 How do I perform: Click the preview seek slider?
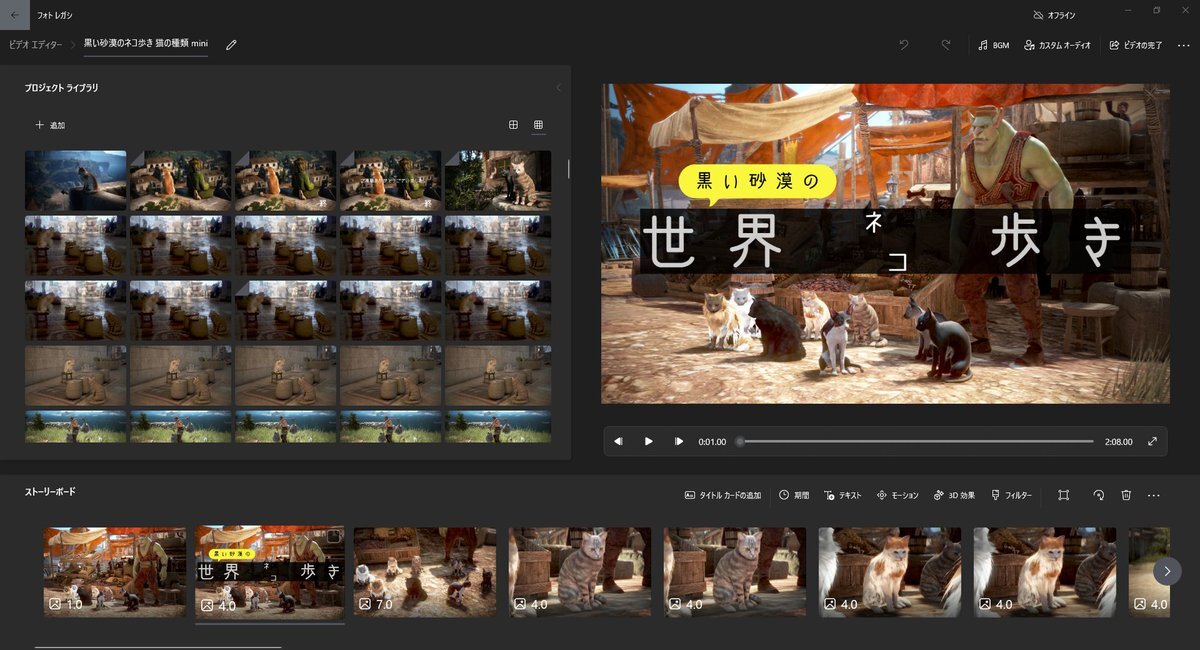[x=915, y=441]
